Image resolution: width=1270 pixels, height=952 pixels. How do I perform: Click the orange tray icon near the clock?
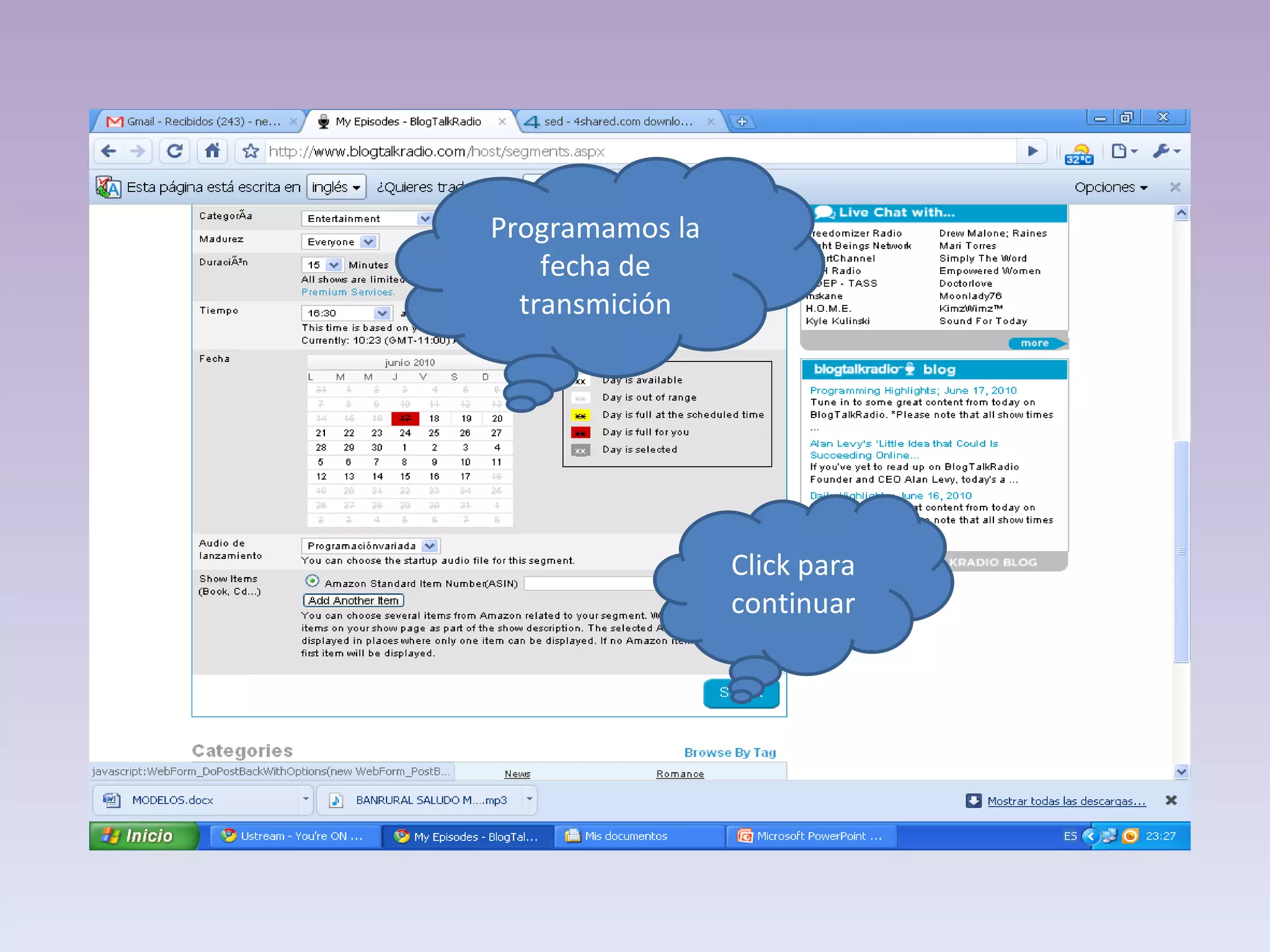[x=1130, y=836]
